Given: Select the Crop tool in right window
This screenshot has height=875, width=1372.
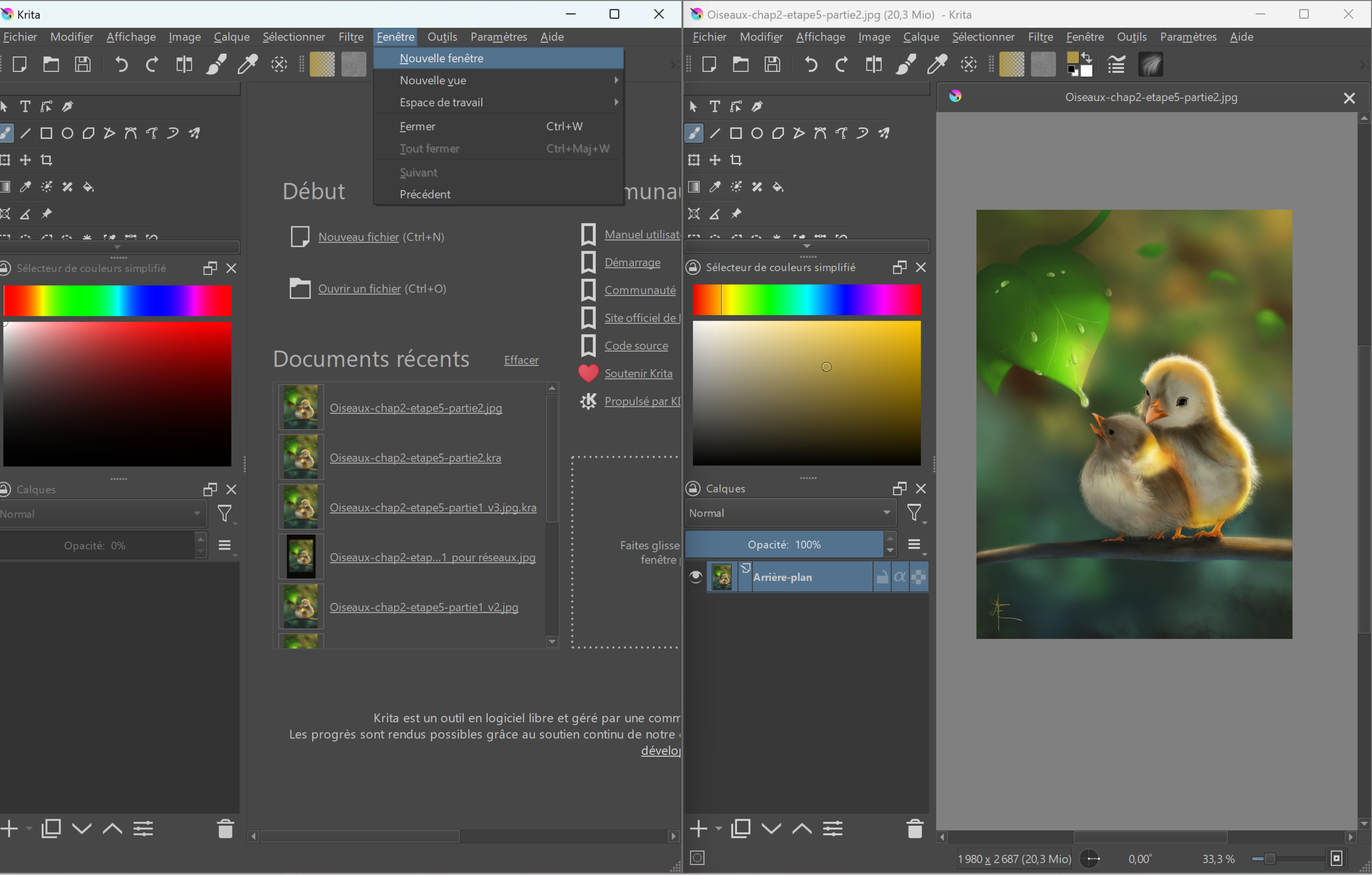Looking at the screenshot, I should pyautogui.click(x=736, y=160).
